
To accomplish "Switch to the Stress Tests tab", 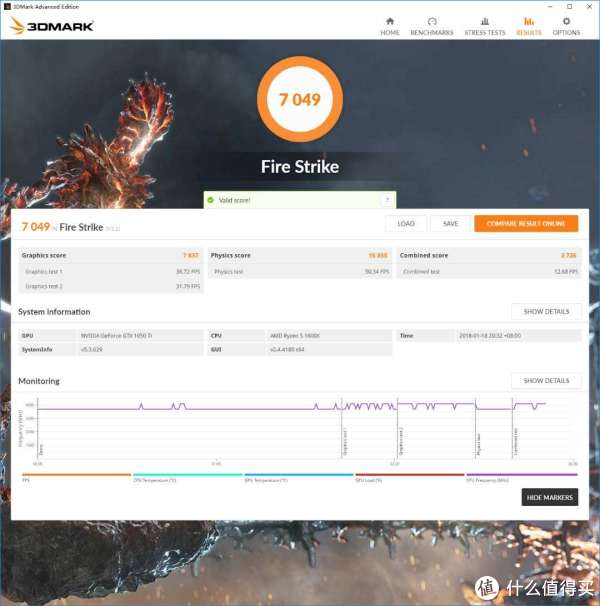I will (485, 26).
